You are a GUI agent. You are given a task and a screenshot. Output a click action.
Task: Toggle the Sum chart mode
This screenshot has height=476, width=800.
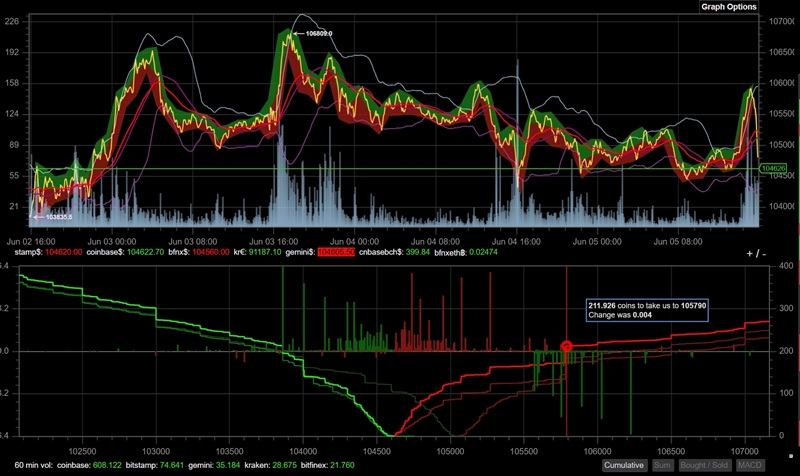tap(662, 466)
